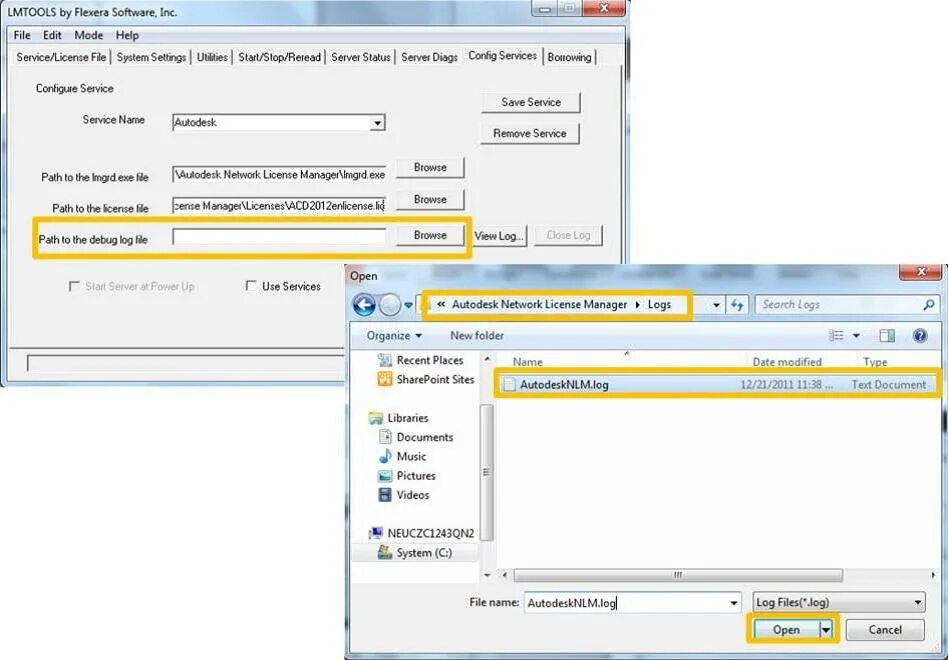
Task: Switch to Utilities tab
Action: coord(212,57)
